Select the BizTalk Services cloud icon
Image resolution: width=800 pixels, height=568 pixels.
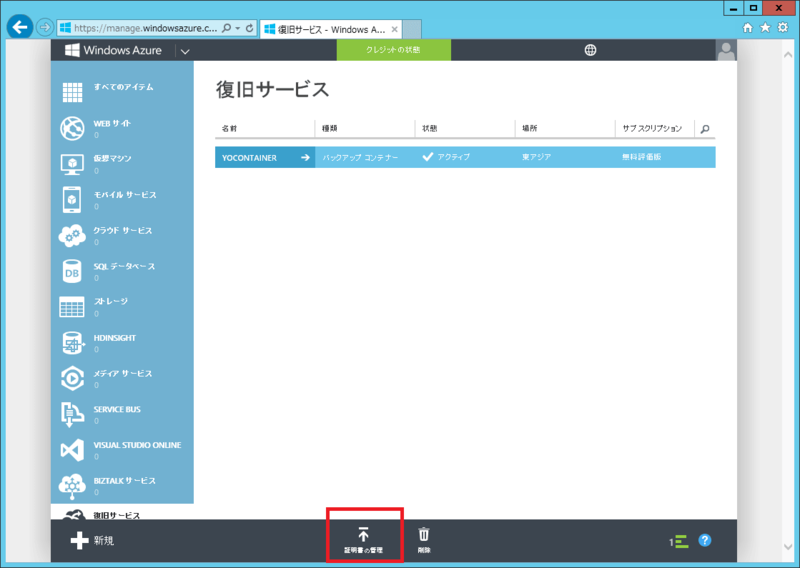tap(72, 486)
